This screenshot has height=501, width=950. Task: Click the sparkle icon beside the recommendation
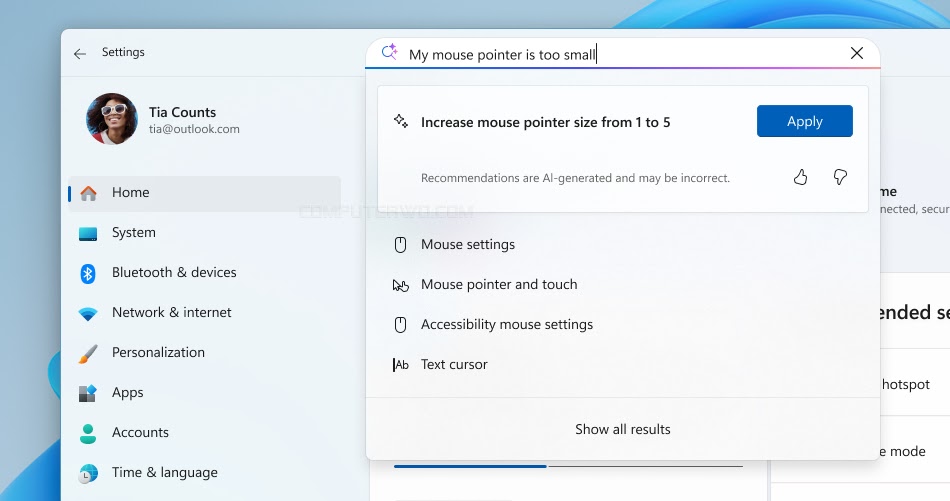400,121
